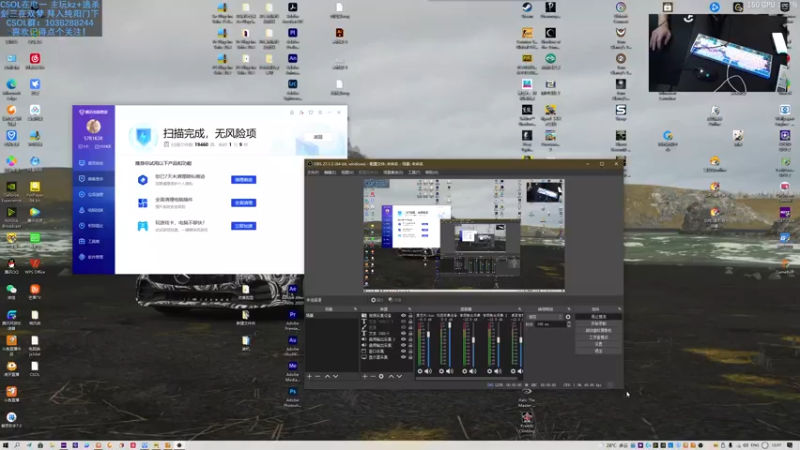
Task: Click user avatar in PC Manager sidebar
Action: [x=93, y=126]
